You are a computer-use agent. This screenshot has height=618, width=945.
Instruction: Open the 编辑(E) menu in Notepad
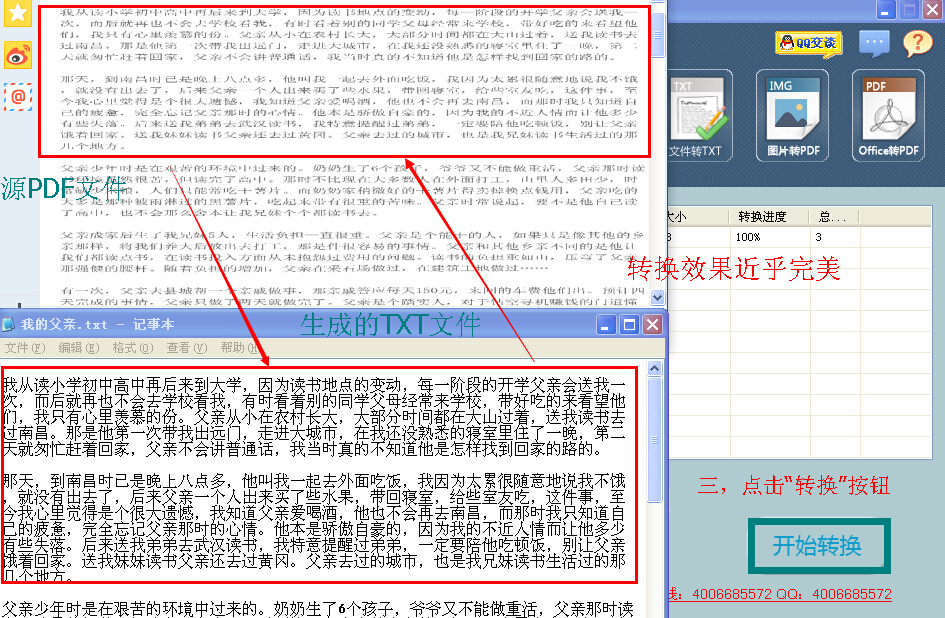tap(78, 348)
